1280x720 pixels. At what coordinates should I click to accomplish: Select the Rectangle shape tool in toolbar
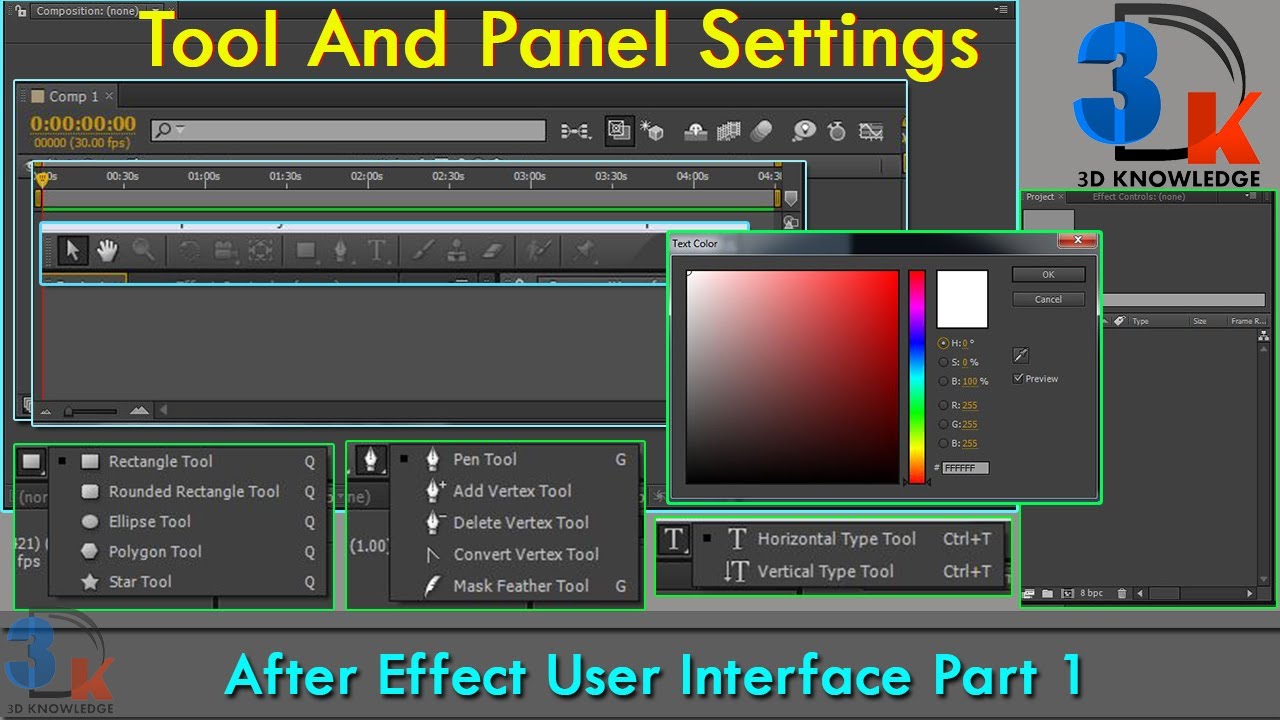pyautogui.click(x=307, y=250)
